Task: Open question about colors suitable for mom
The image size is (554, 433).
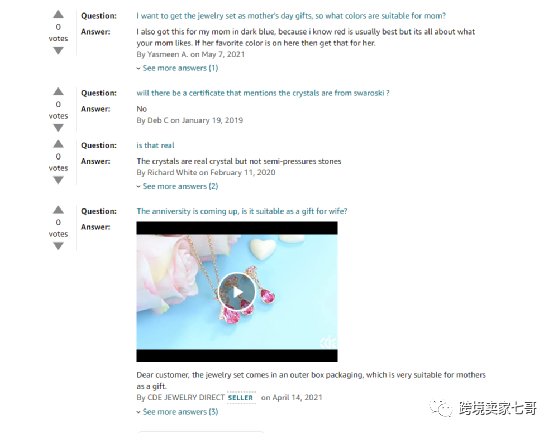Action: click(291, 16)
